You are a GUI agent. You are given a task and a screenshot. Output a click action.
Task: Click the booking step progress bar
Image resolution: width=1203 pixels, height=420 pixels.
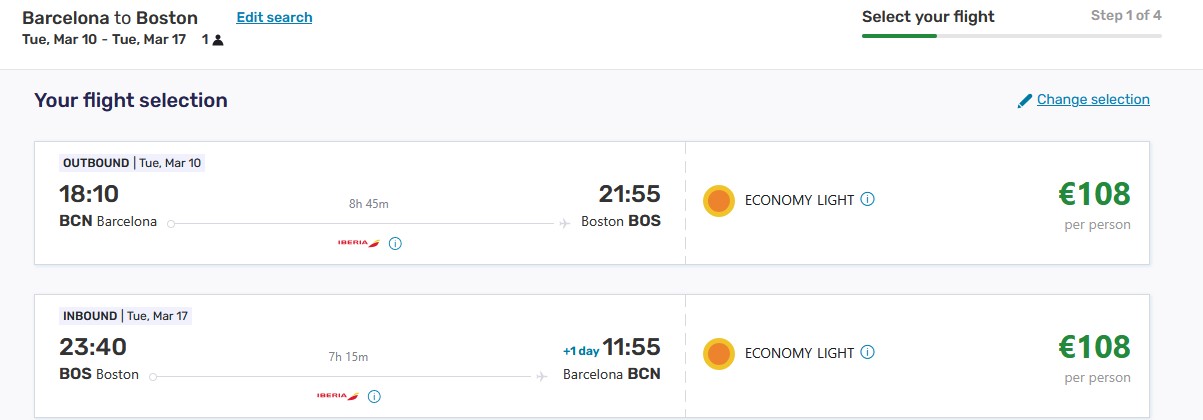click(x=1012, y=36)
